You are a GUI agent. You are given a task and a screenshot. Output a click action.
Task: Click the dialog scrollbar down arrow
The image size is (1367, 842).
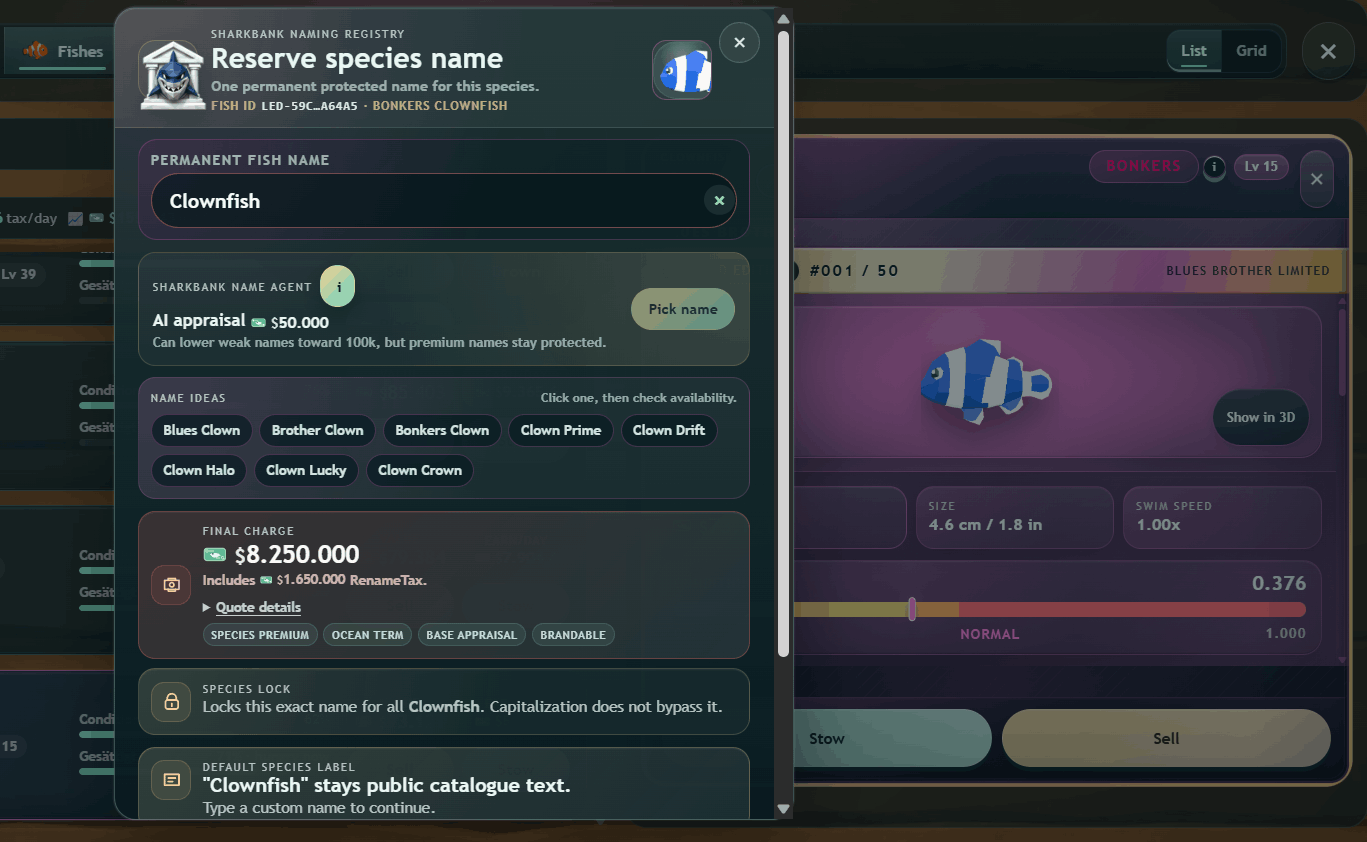(783, 809)
